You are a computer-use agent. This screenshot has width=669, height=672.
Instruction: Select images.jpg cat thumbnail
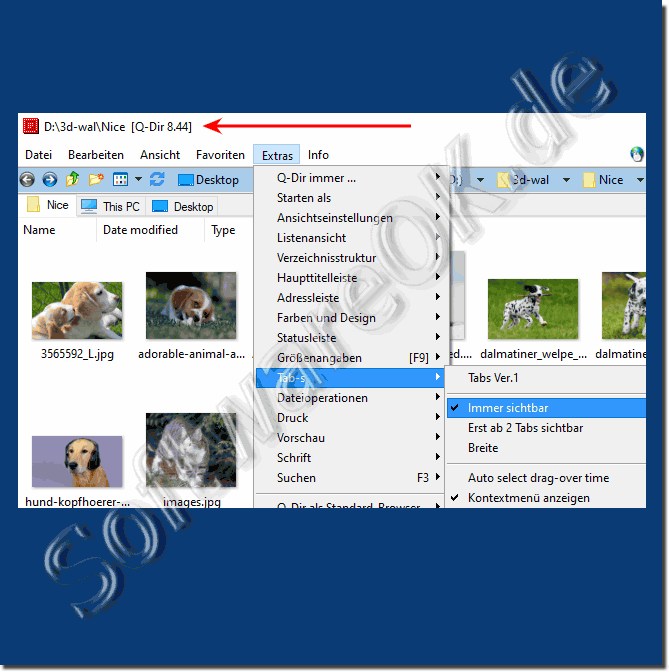click(191, 450)
